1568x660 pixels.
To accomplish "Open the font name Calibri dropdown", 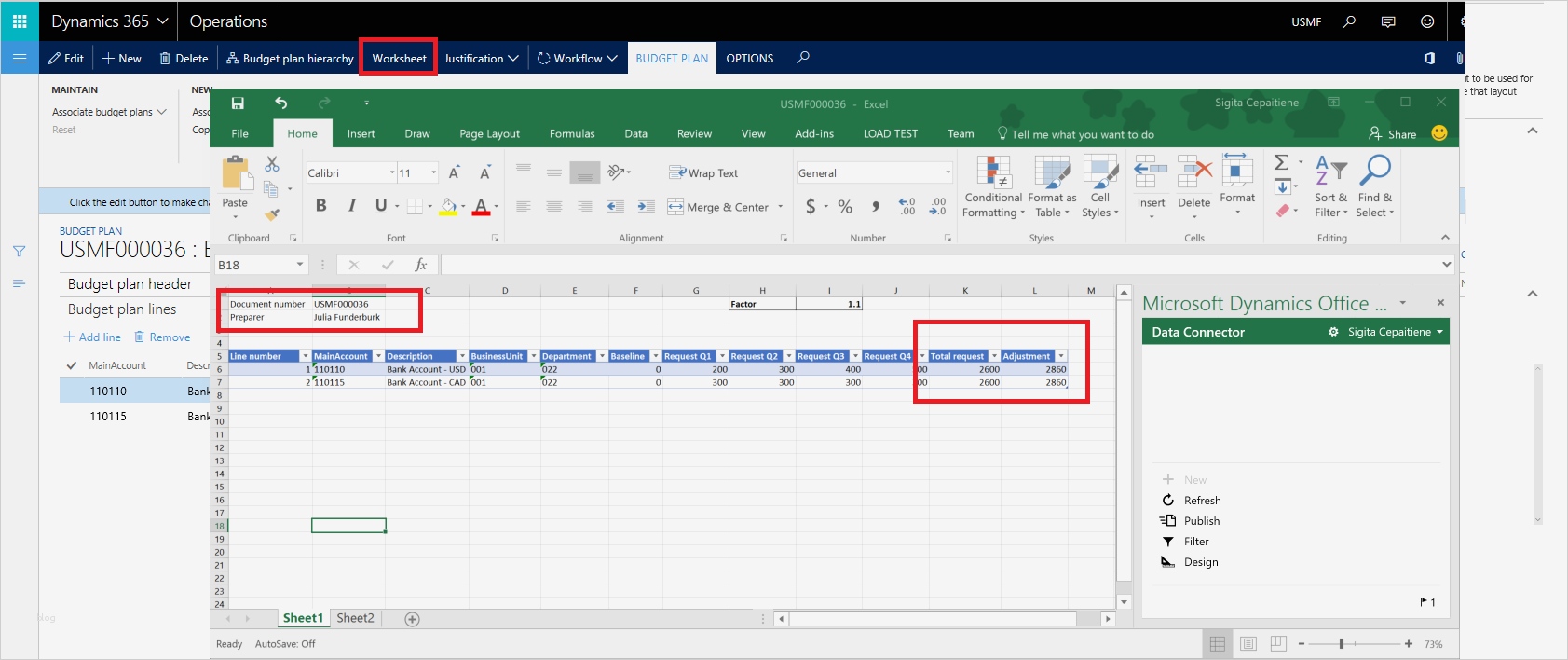I will click(x=392, y=172).
